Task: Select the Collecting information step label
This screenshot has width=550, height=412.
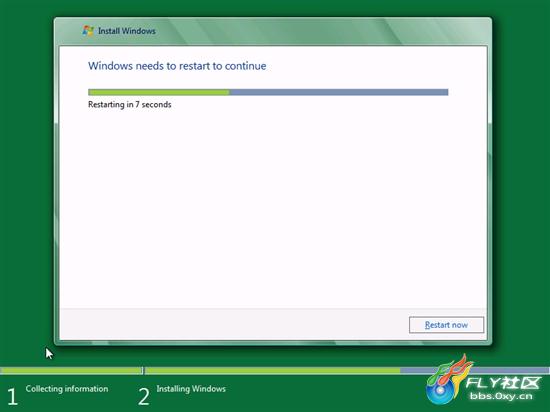Action: [x=67, y=389]
